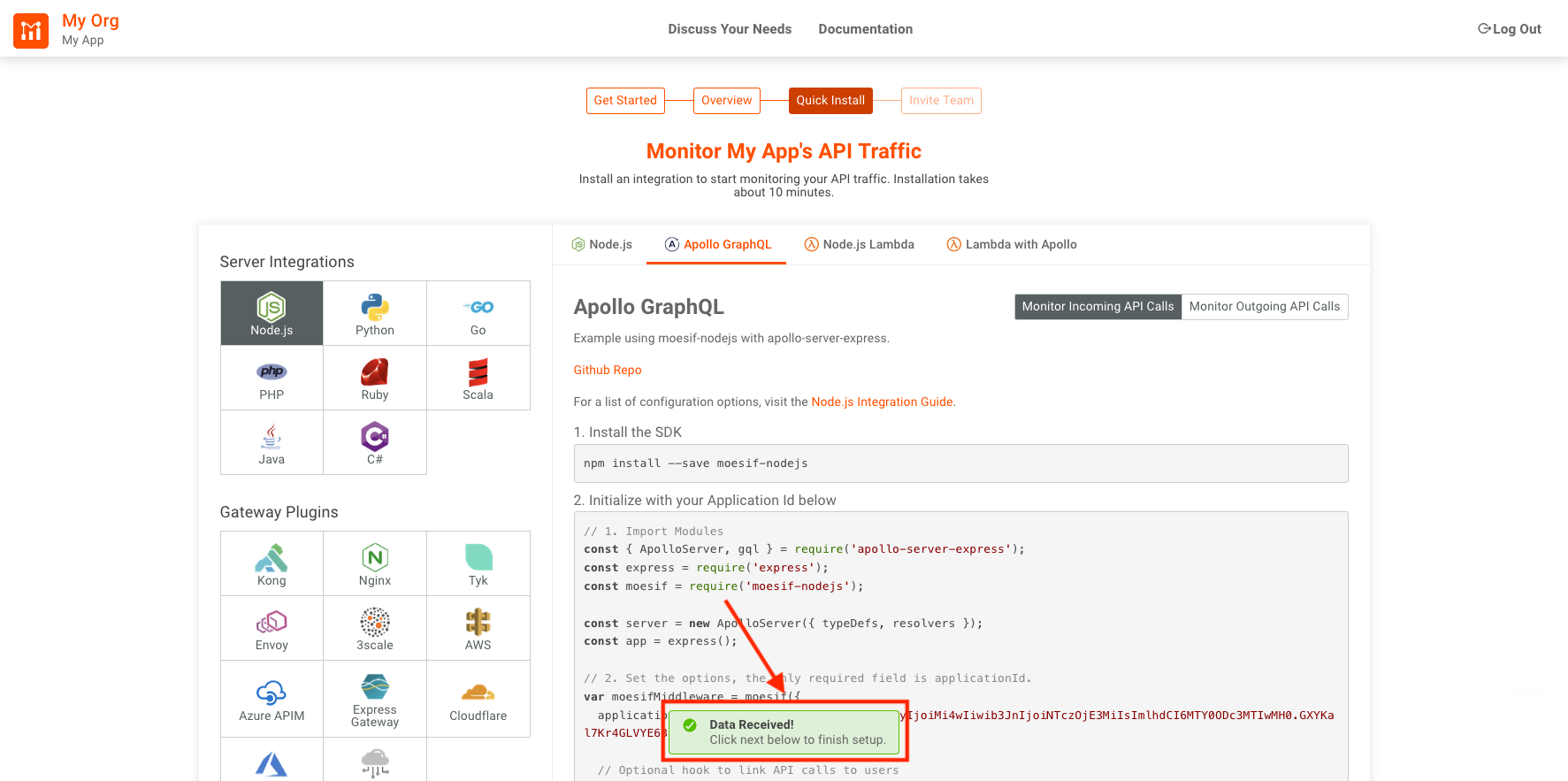Toggle to Monitor Outgoing API Calls
Viewport: 1568px width, 781px height.
click(x=1264, y=307)
